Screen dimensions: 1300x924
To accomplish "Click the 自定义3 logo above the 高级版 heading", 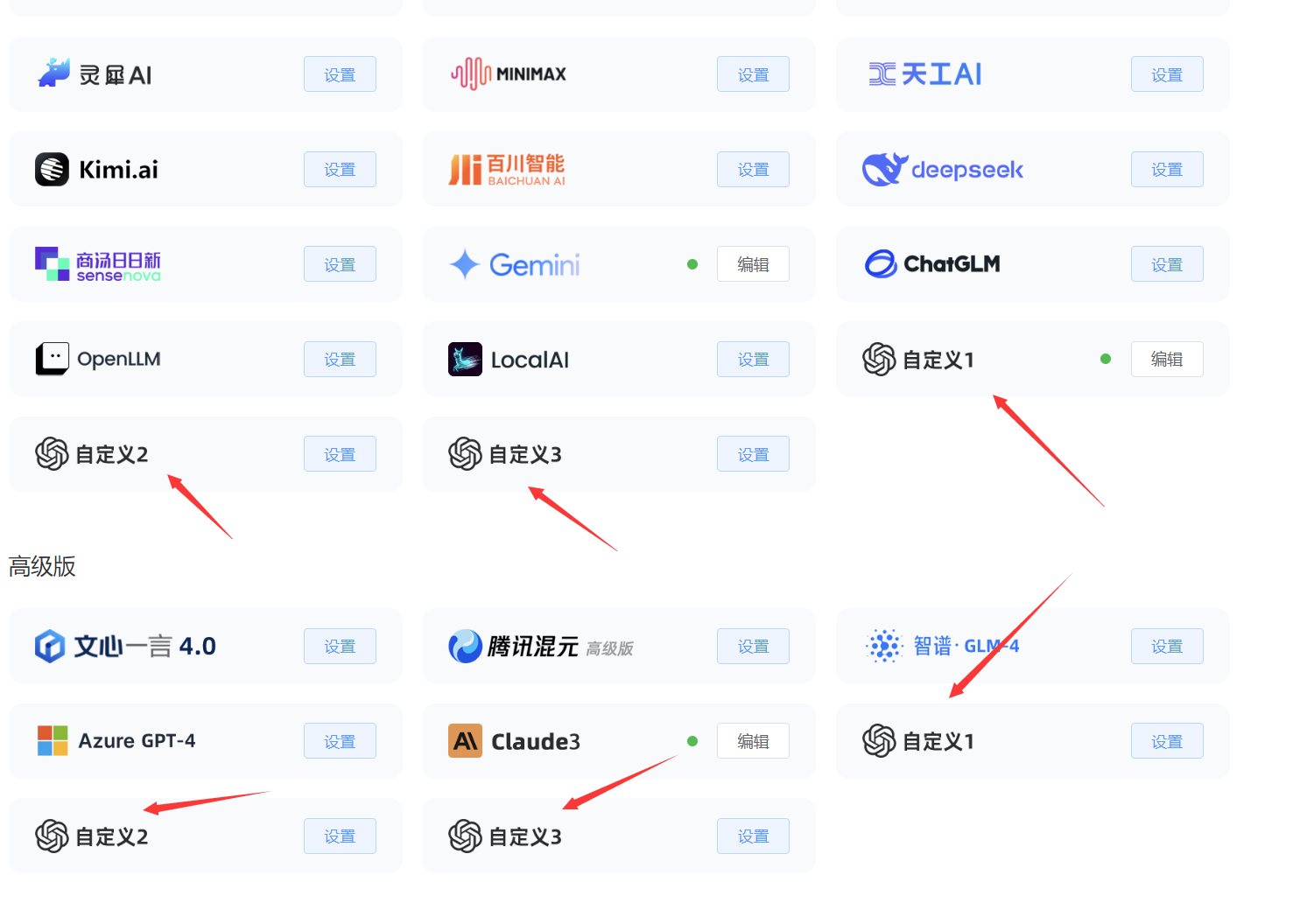I will [x=465, y=453].
